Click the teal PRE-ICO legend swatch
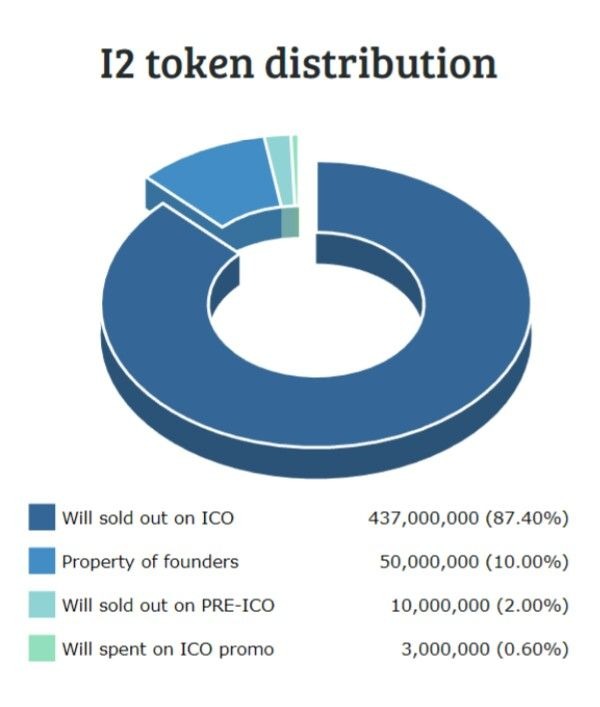The image size is (600, 707). [x=42, y=605]
